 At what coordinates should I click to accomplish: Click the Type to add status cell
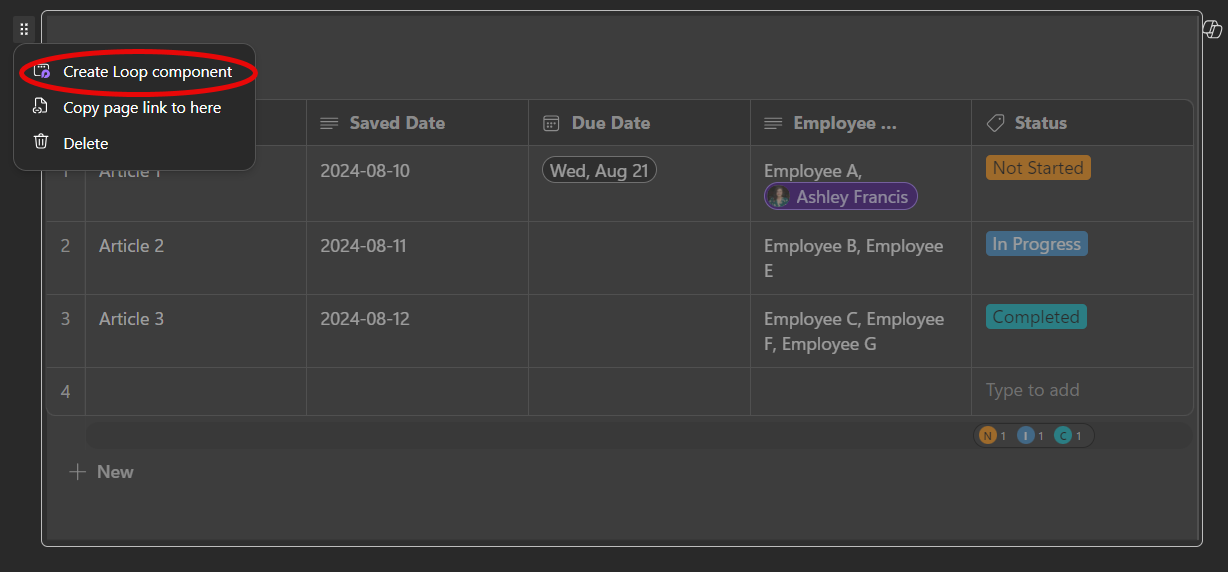(x=1082, y=391)
